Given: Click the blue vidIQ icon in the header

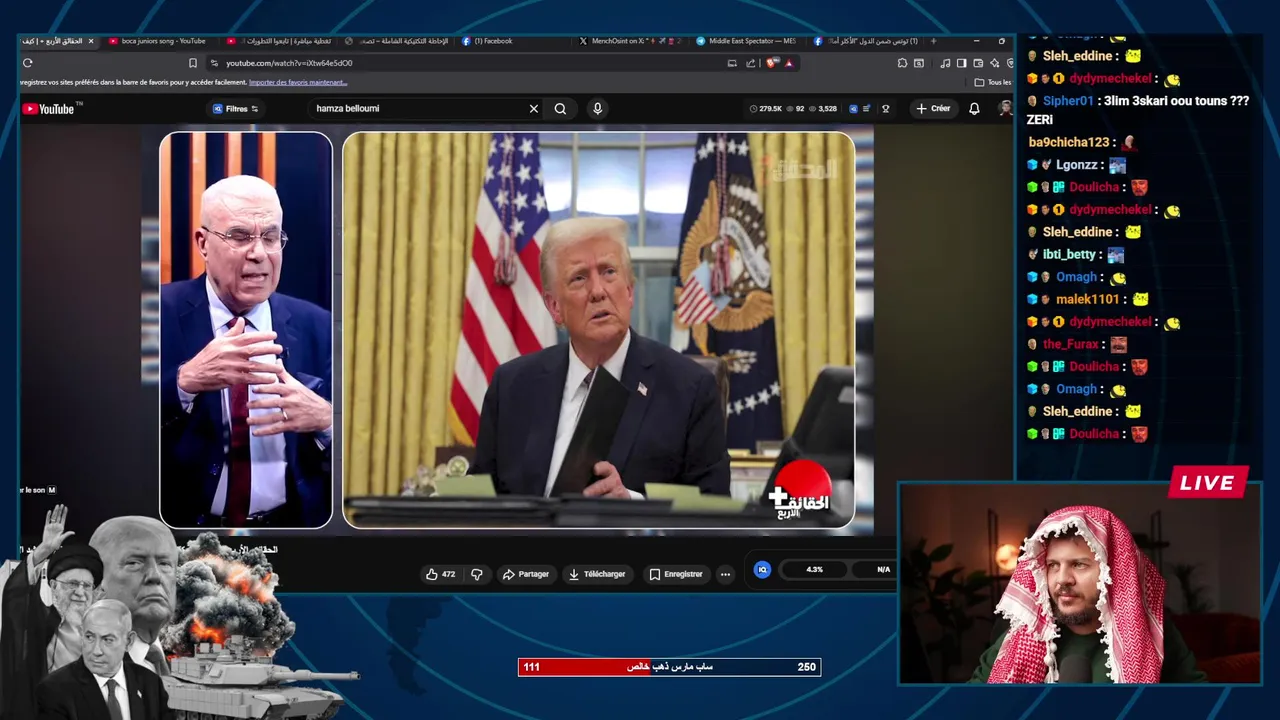Looking at the screenshot, I should 853,109.
